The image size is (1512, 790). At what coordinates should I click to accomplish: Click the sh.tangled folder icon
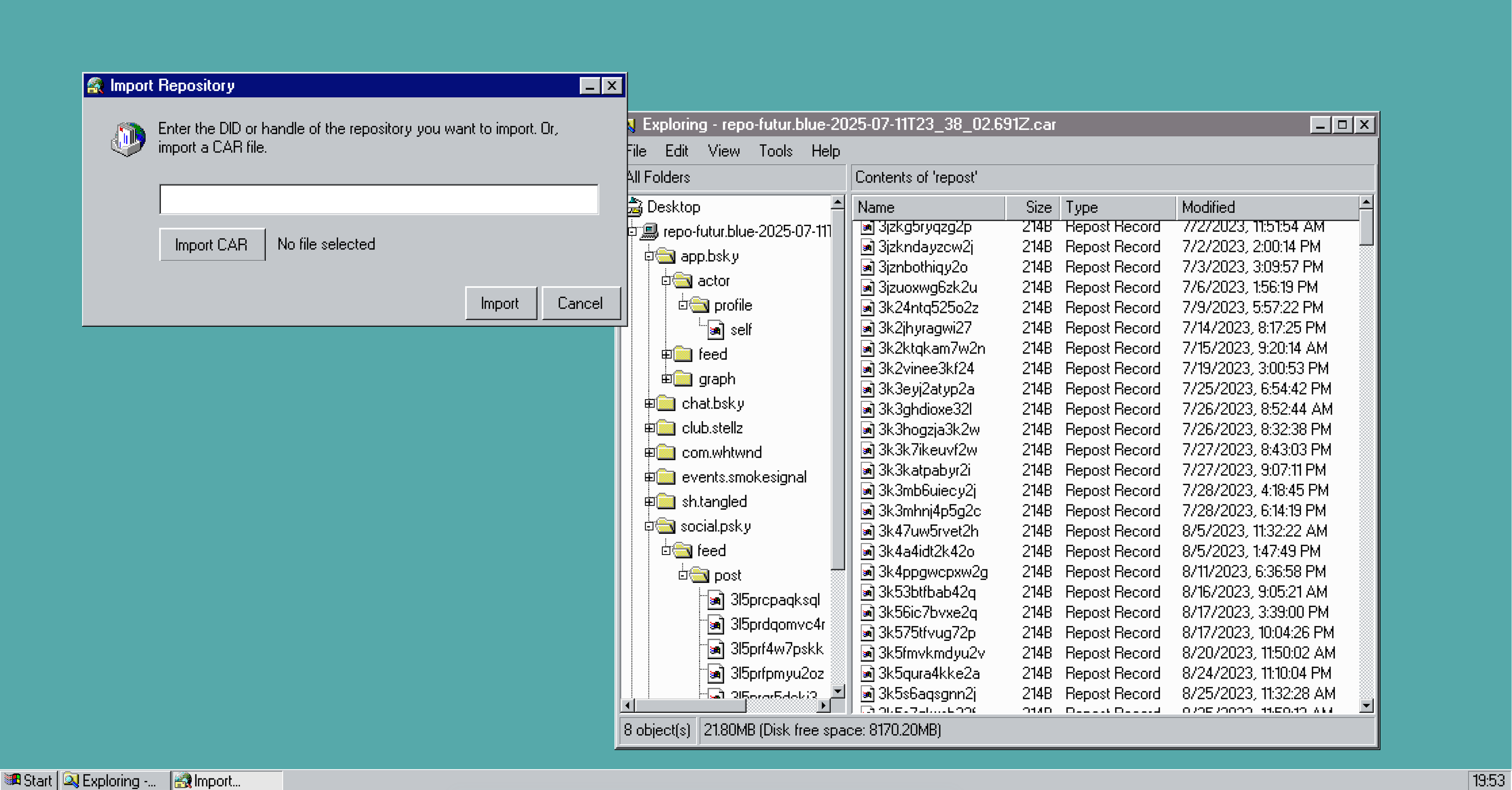coord(666,501)
